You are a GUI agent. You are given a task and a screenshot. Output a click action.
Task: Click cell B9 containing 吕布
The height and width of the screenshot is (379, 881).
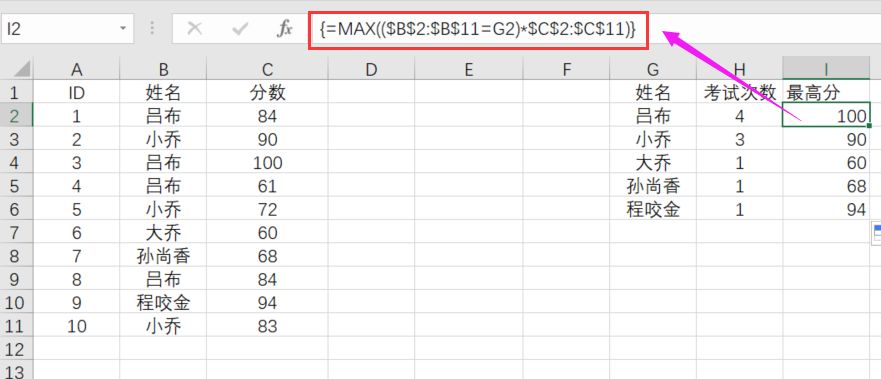click(163, 278)
